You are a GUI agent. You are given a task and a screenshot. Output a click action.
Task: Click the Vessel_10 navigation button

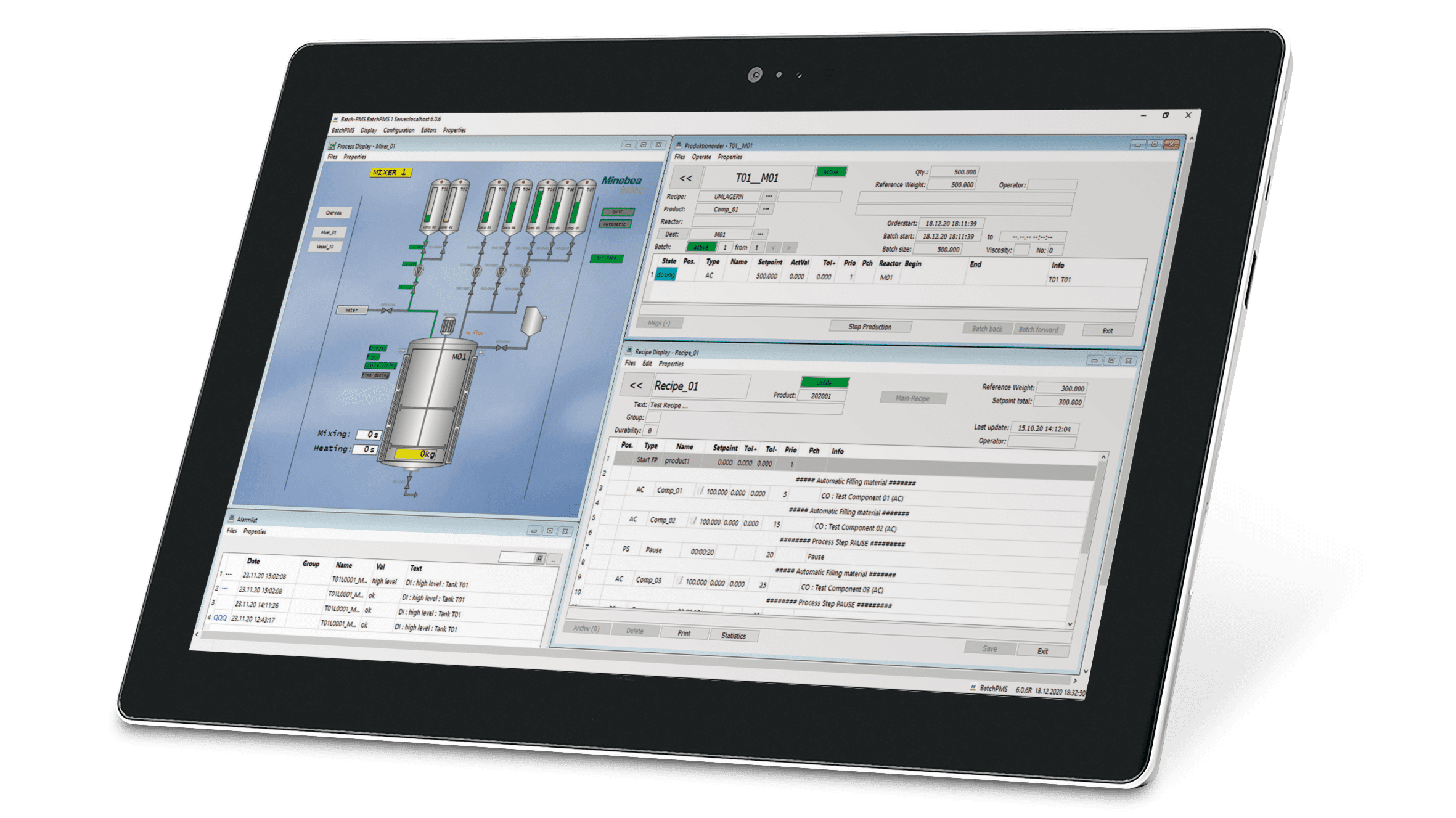[325, 247]
